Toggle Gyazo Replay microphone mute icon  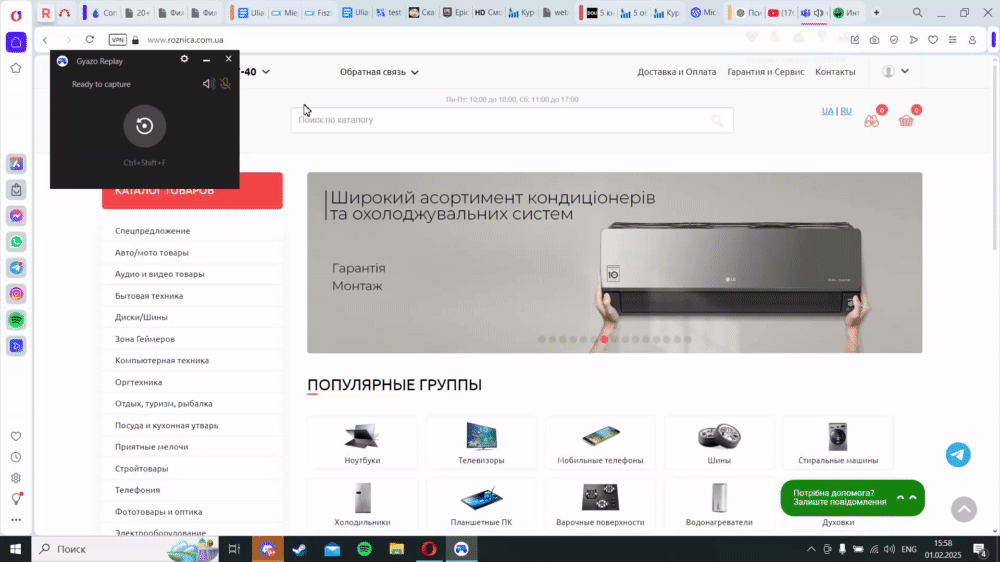(x=225, y=84)
